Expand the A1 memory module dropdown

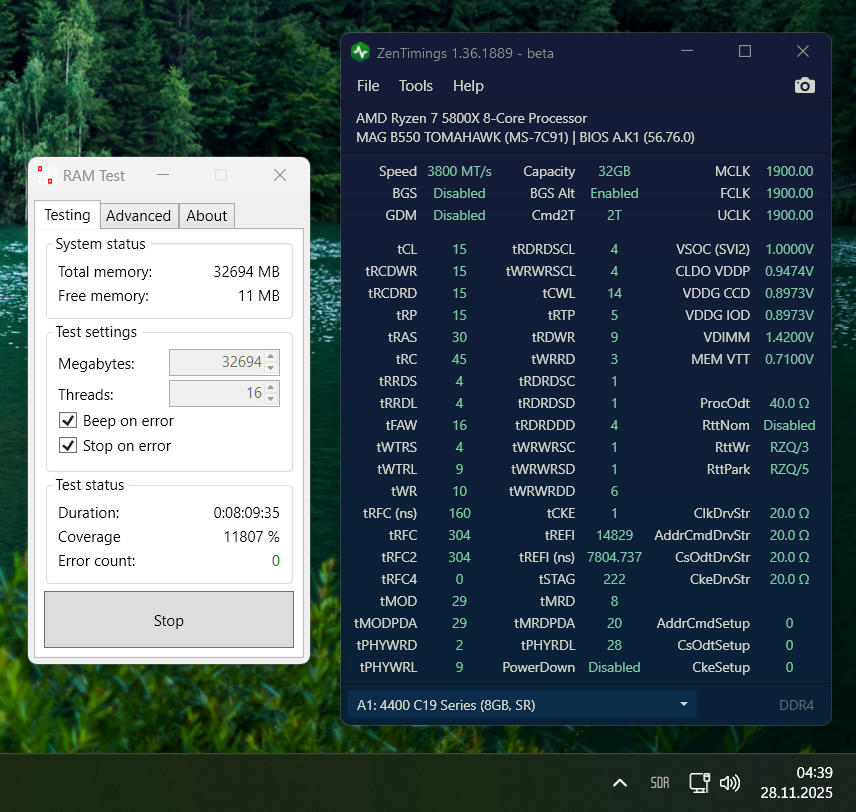pos(684,705)
